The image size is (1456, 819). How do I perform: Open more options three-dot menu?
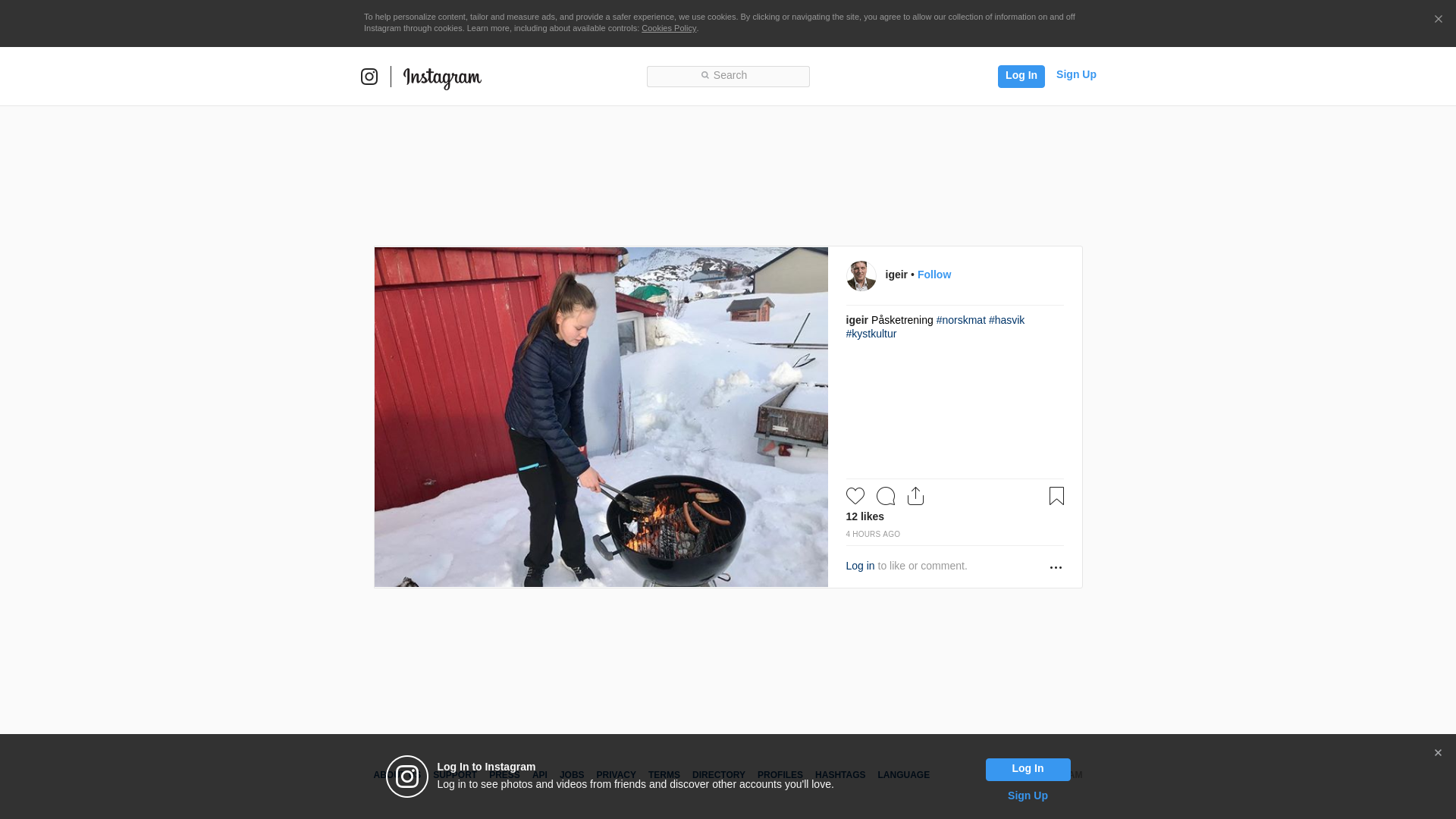[1056, 567]
